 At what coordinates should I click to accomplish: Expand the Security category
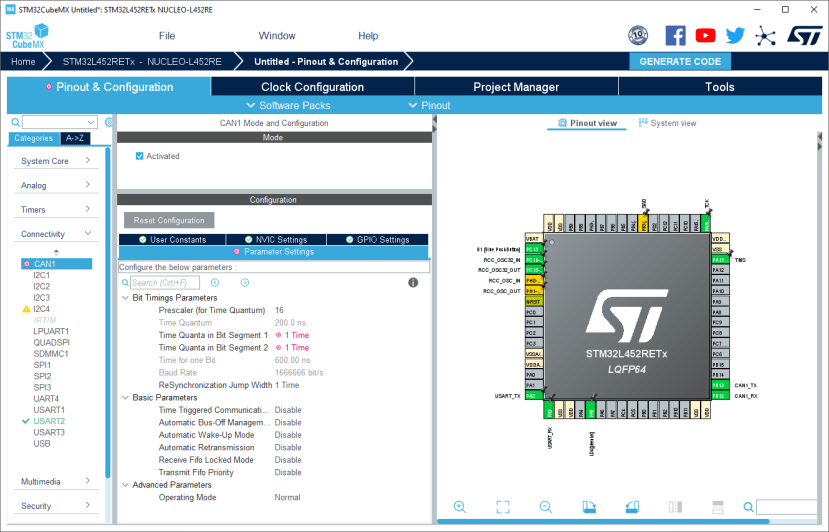(x=56, y=506)
